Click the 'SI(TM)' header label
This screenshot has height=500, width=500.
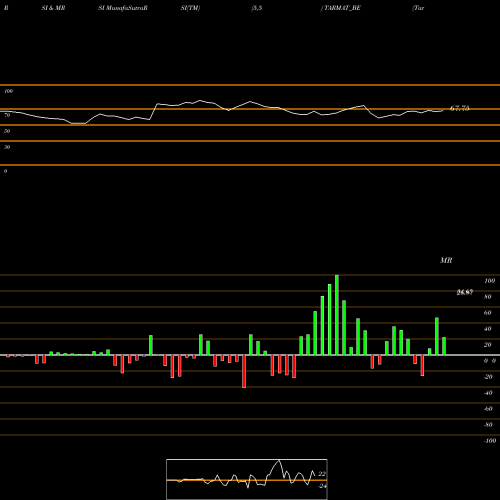[190, 8]
